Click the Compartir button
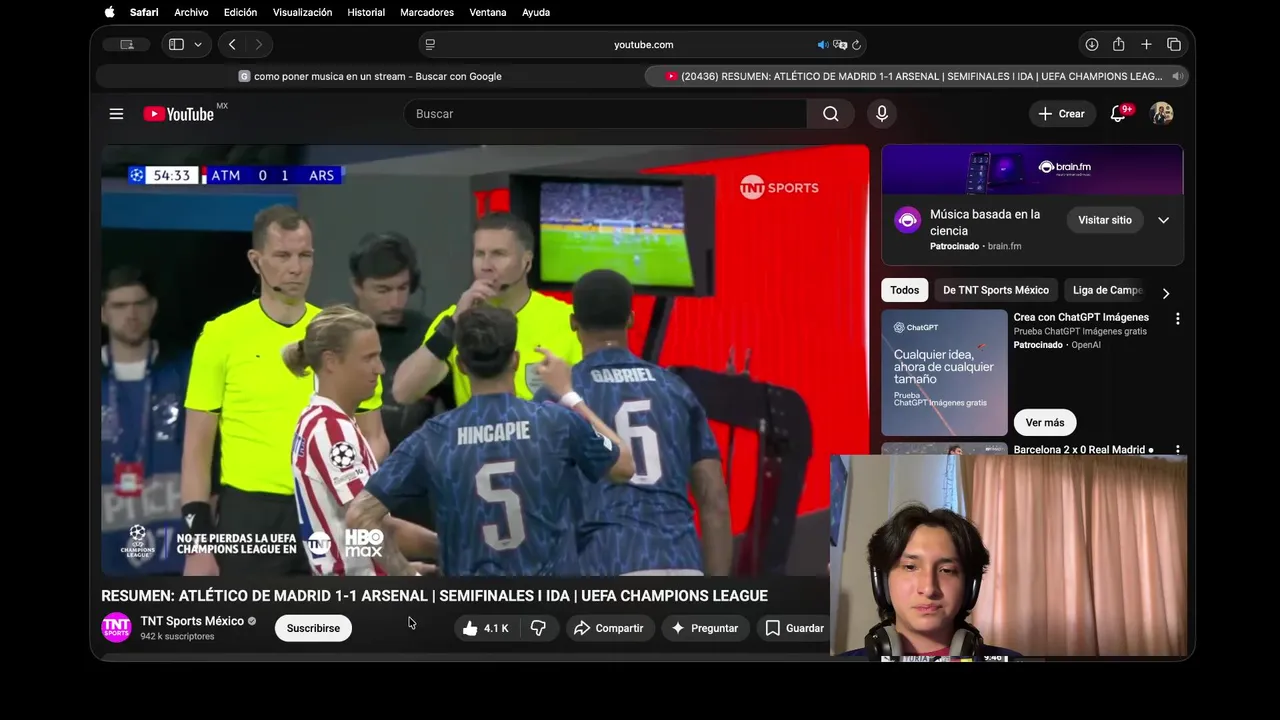Image resolution: width=1280 pixels, height=720 pixels. pos(608,628)
